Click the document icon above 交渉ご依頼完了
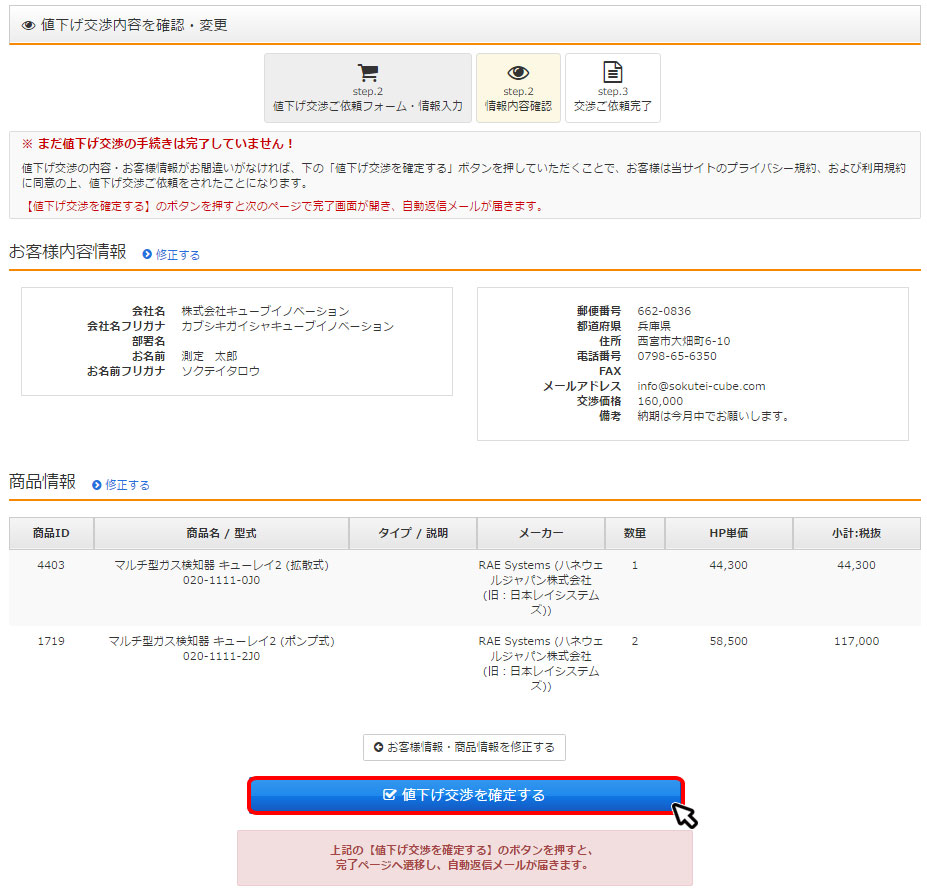This screenshot has height=893, width=927. 612,72
